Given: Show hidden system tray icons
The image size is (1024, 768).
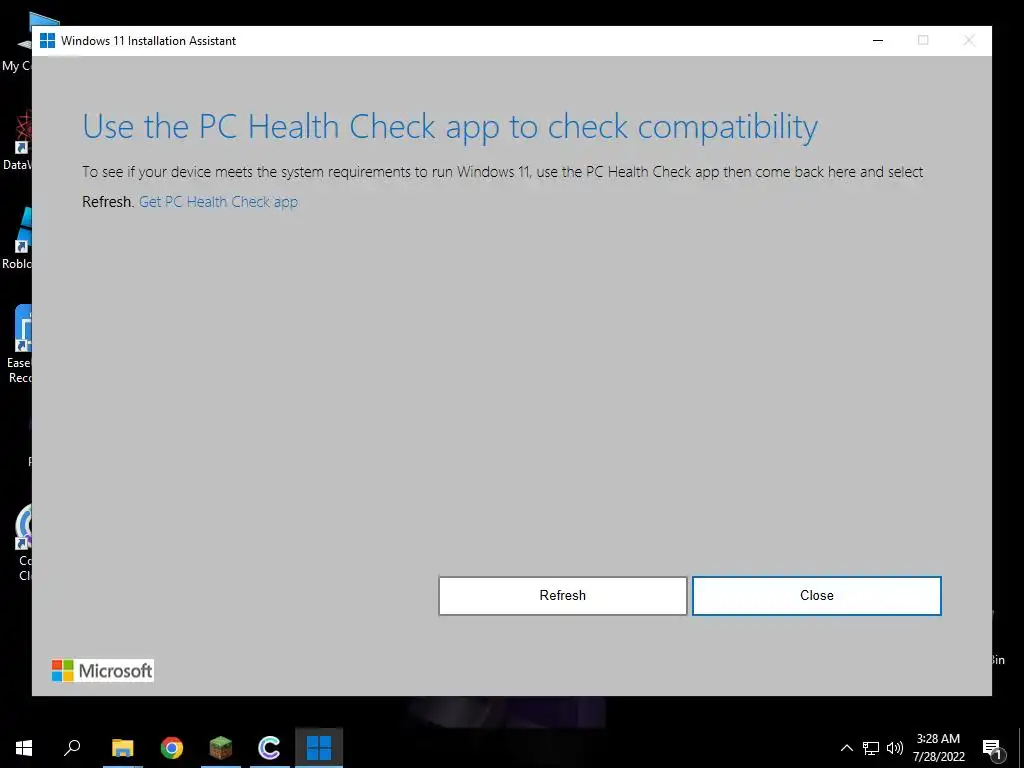Looking at the screenshot, I should pos(846,748).
